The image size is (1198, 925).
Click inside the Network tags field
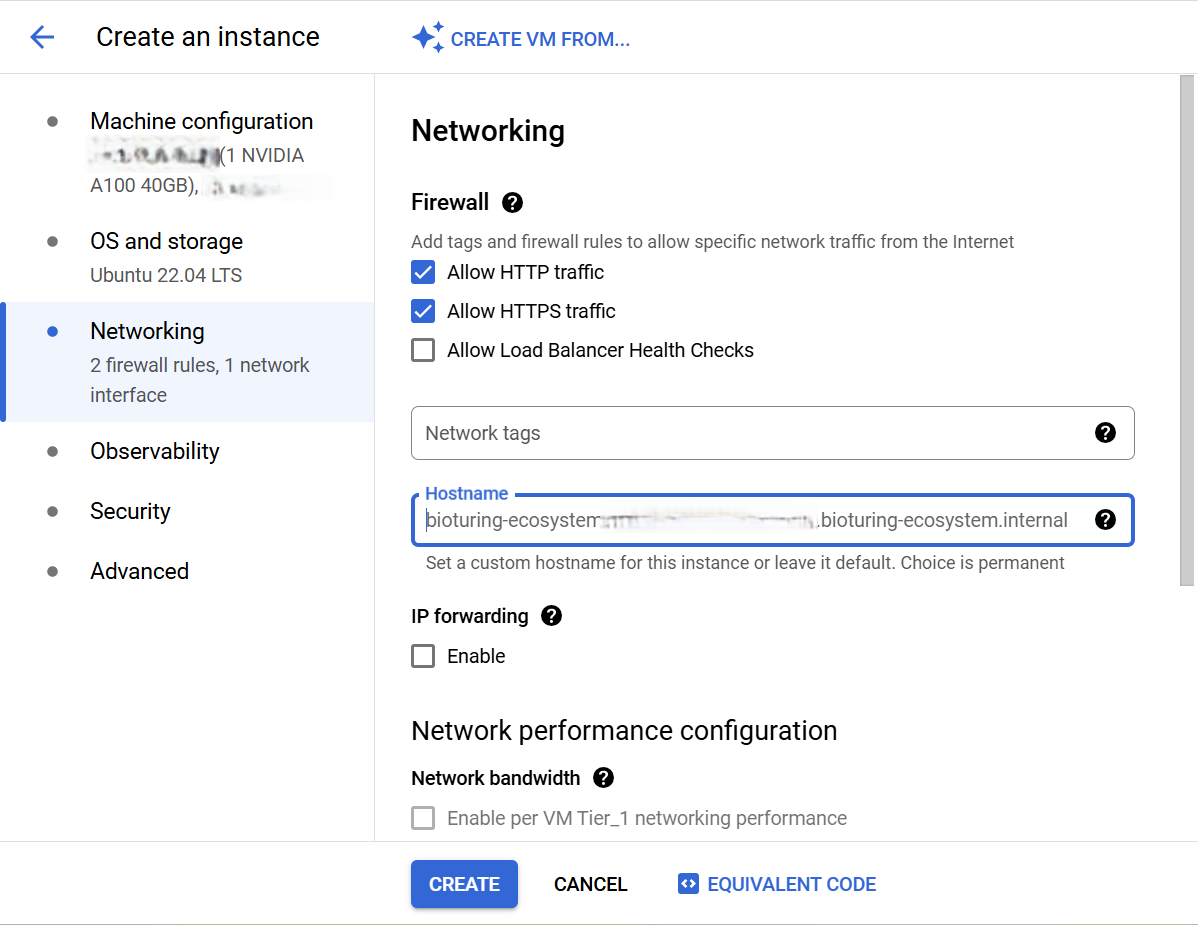(750, 433)
